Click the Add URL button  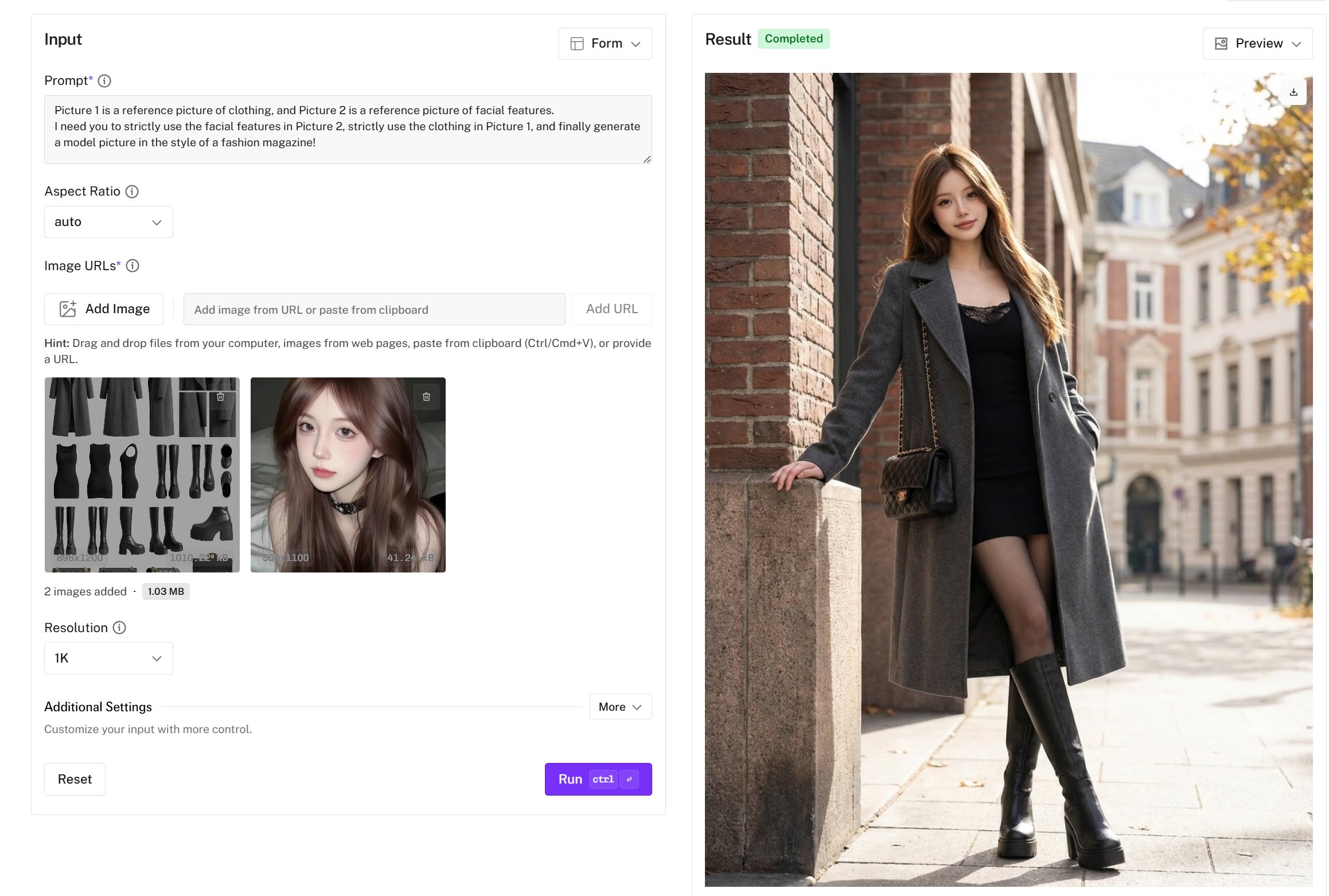click(612, 309)
